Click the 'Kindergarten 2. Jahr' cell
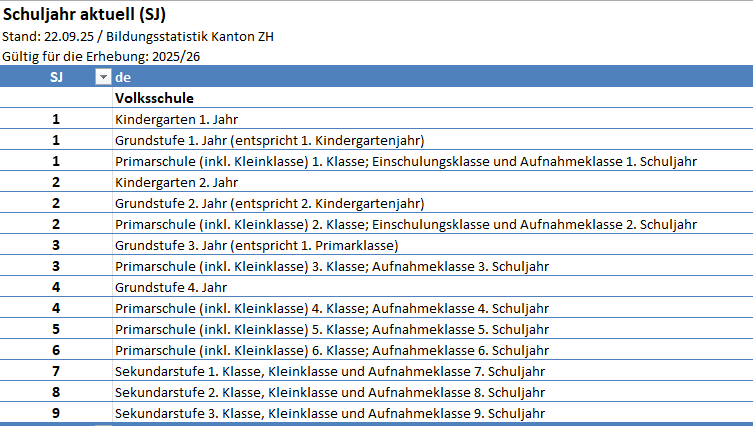Viewport: 753px width, 426px height. pyautogui.click(x=176, y=182)
